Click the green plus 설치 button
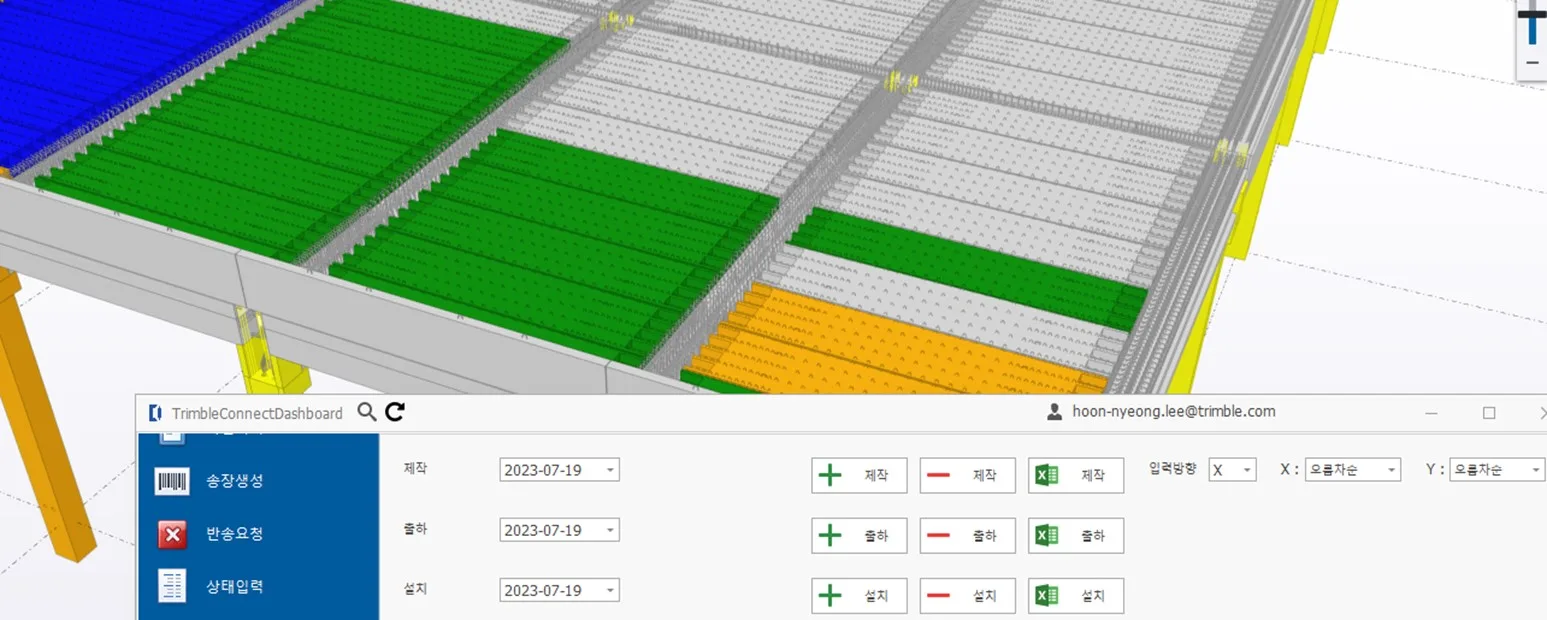 tap(859, 596)
